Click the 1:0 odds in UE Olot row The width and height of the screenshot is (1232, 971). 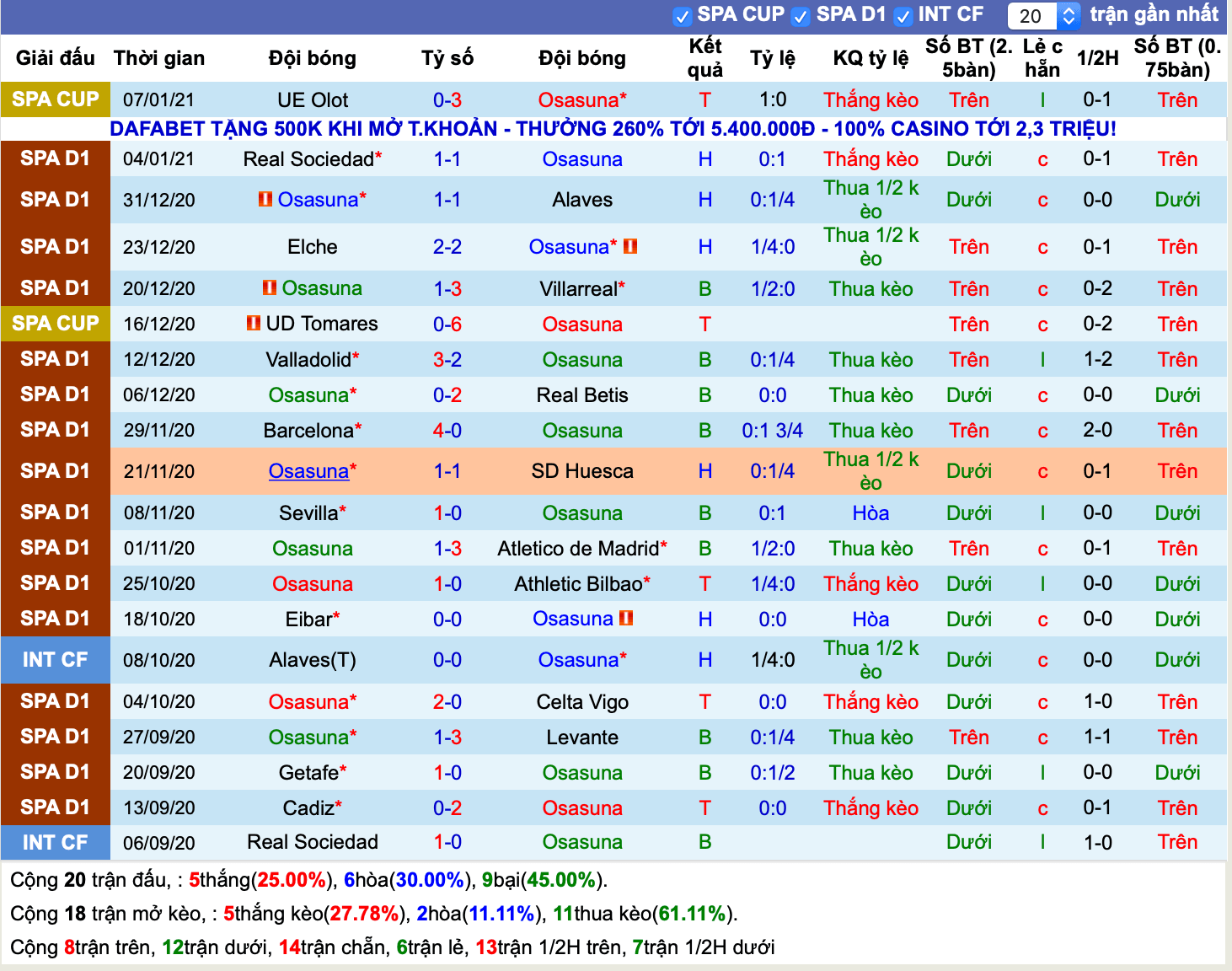pos(773,100)
